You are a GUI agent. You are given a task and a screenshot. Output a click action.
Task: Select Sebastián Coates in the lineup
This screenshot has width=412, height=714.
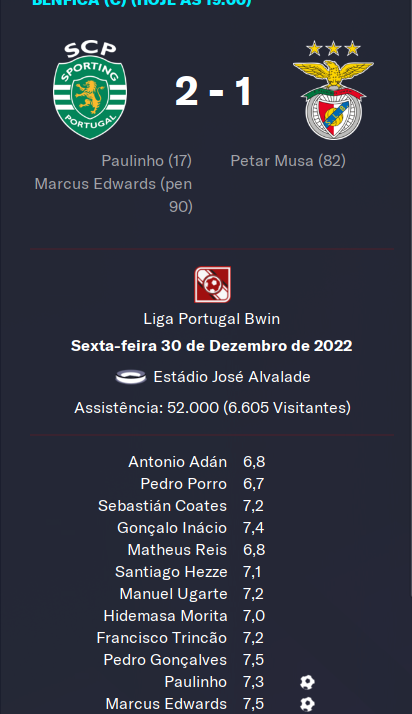163,506
